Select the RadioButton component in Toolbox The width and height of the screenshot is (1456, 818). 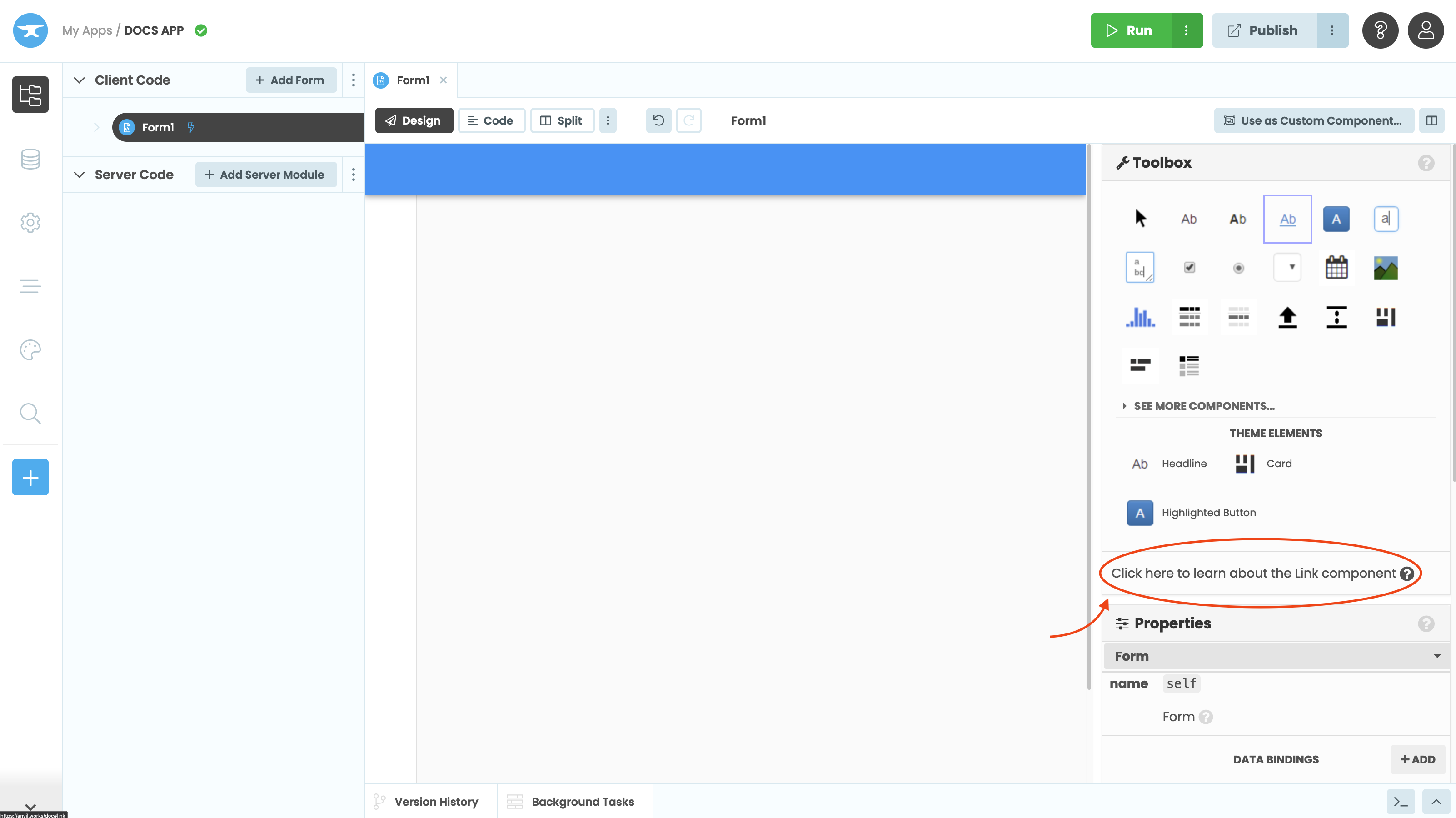1238,267
